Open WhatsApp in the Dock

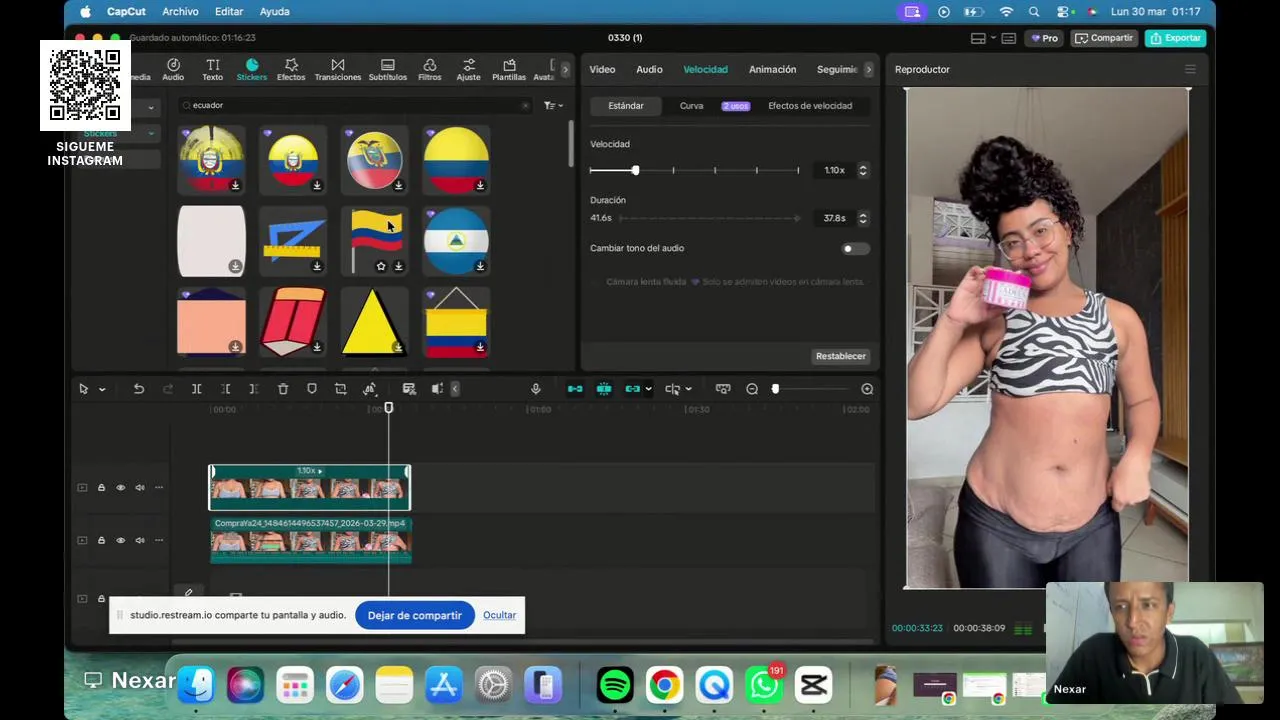pyautogui.click(x=764, y=685)
